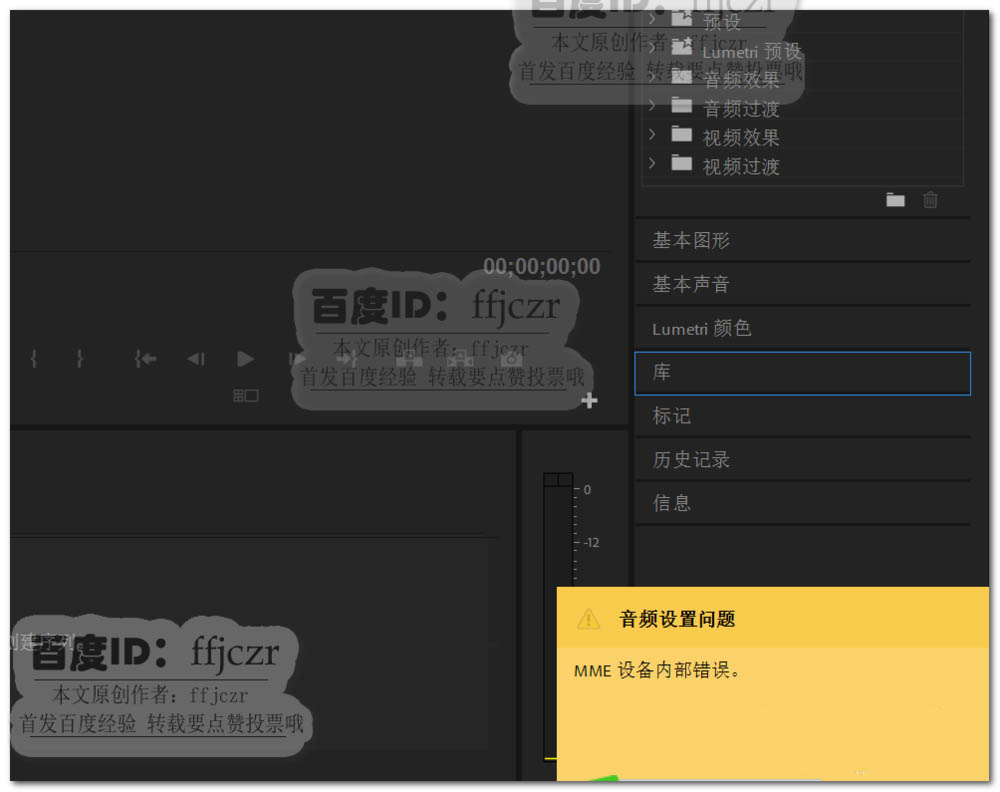Click the 0 dB mark on audio meter
1000x792 pixels.
587,490
